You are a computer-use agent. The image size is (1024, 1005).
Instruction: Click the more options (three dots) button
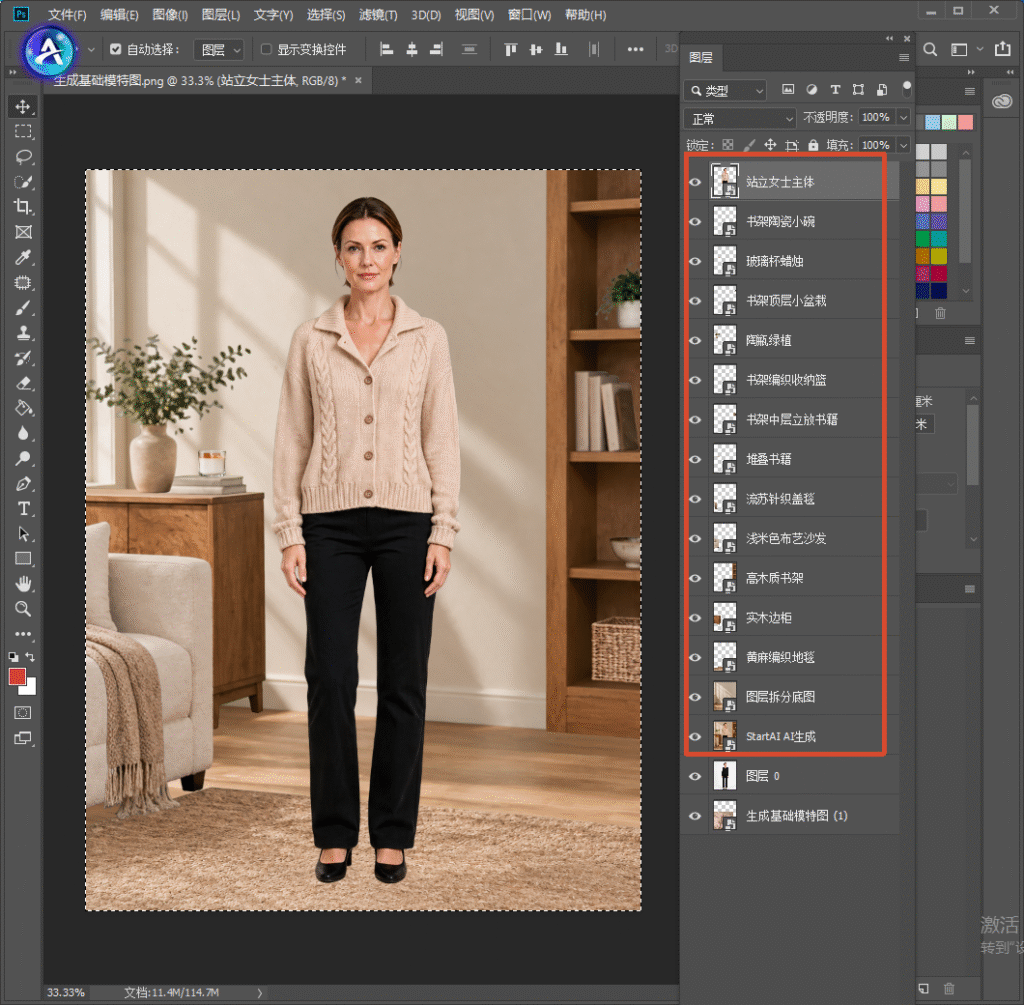[635, 49]
